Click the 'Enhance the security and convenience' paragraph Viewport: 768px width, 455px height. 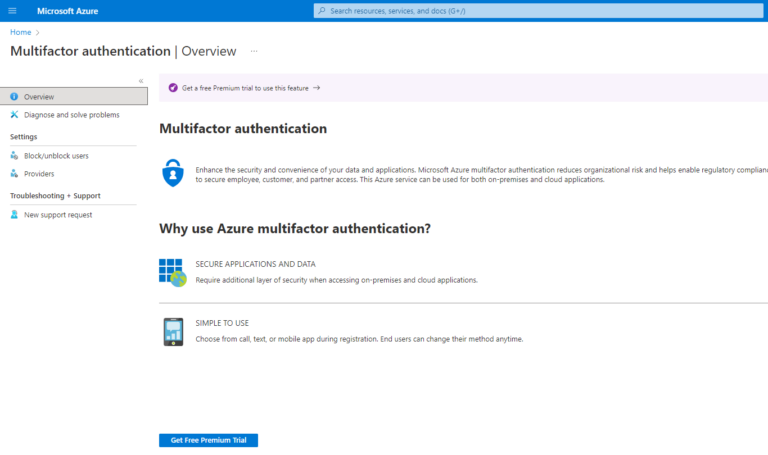point(481,175)
